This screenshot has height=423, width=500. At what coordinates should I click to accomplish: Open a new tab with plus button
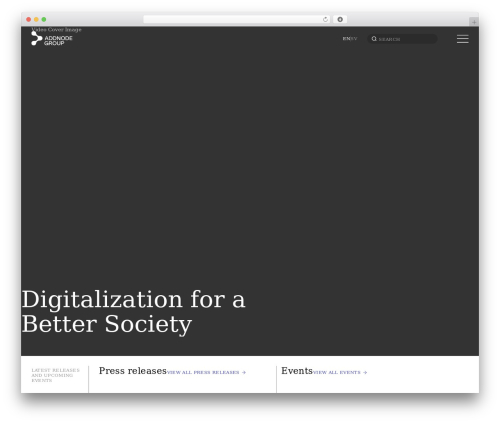[x=474, y=22]
